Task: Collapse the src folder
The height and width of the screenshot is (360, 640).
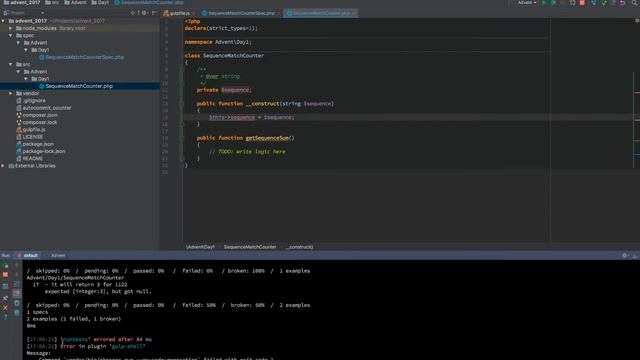Action: tap(11, 64)
